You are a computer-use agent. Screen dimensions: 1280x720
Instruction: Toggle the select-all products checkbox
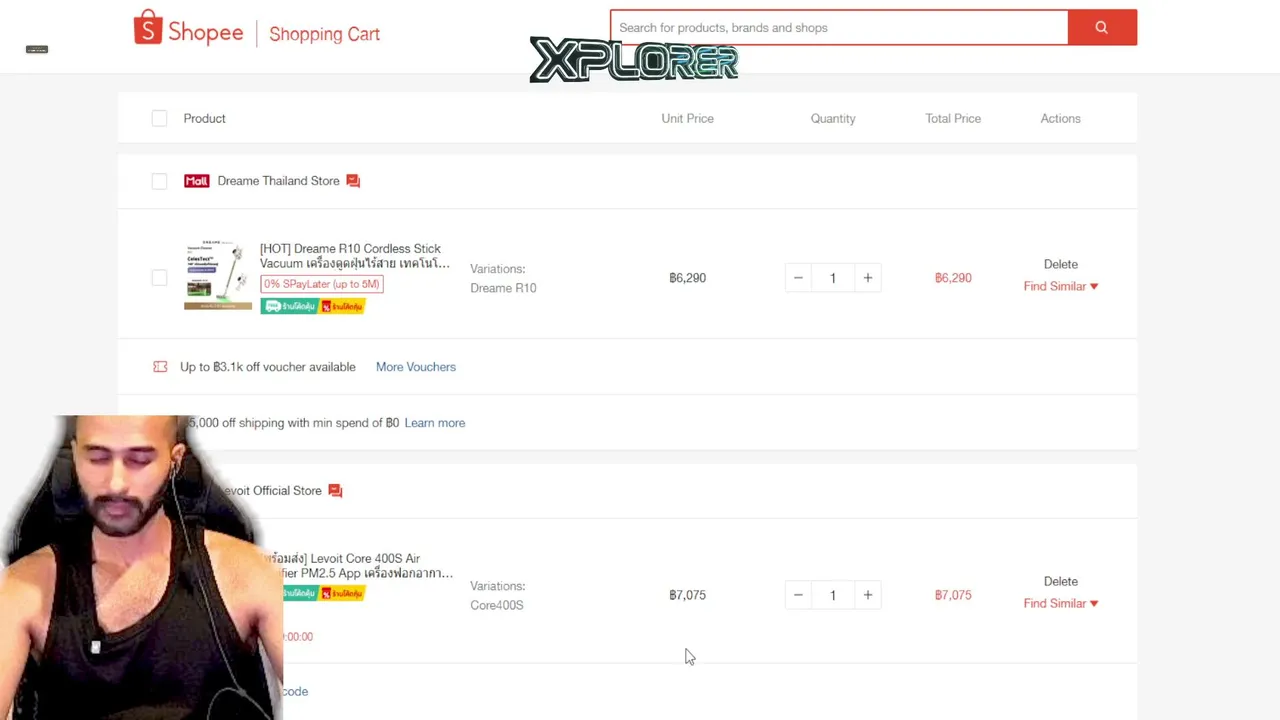click(x=160, y=119)
